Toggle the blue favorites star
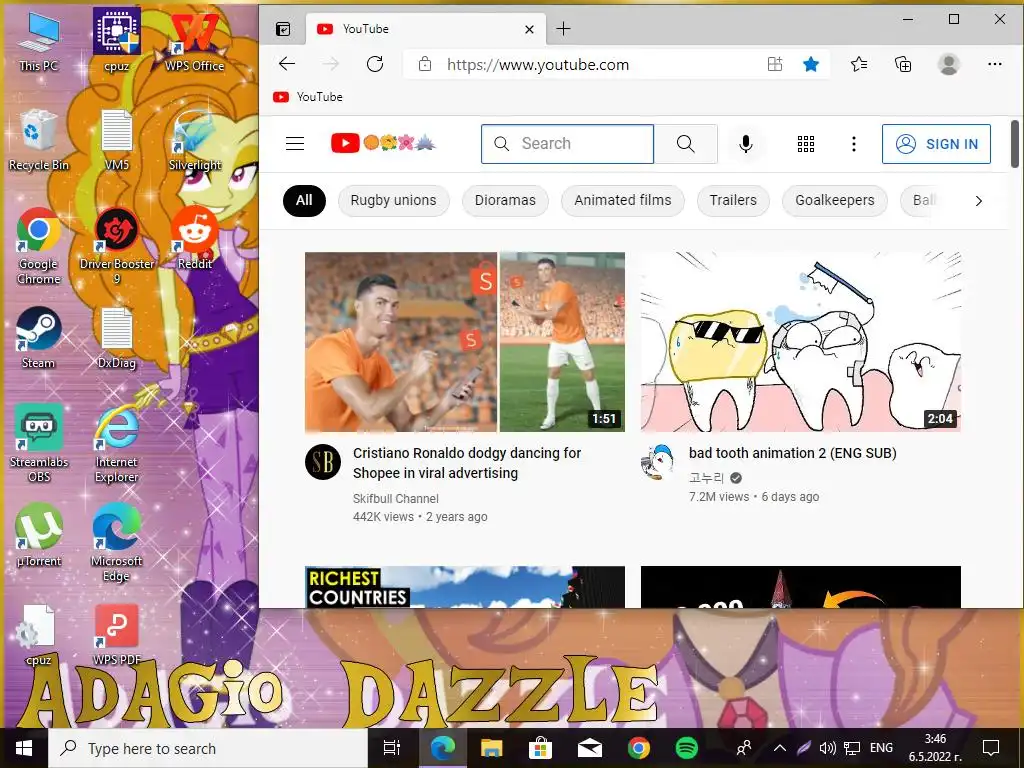 [810, 64]
